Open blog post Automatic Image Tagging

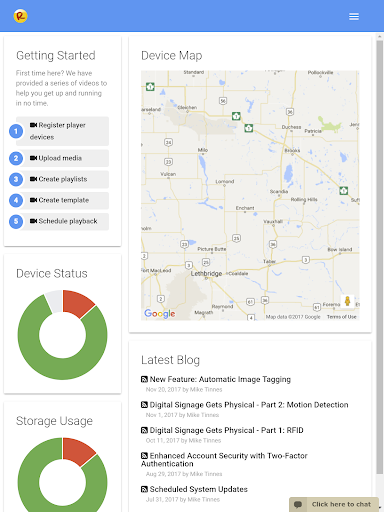pyautogui.click(x=220, y=379)
